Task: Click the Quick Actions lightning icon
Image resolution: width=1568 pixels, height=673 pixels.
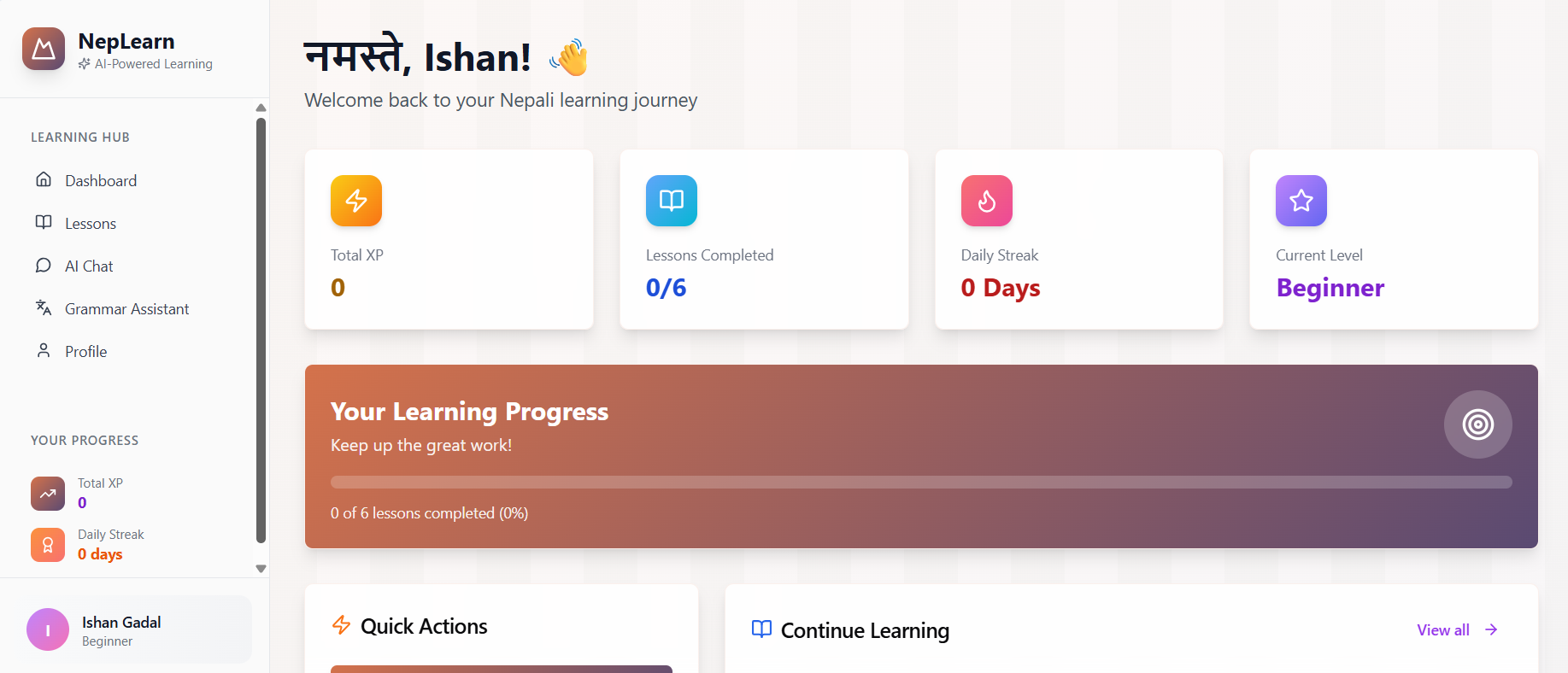Action: pos(342,625)
